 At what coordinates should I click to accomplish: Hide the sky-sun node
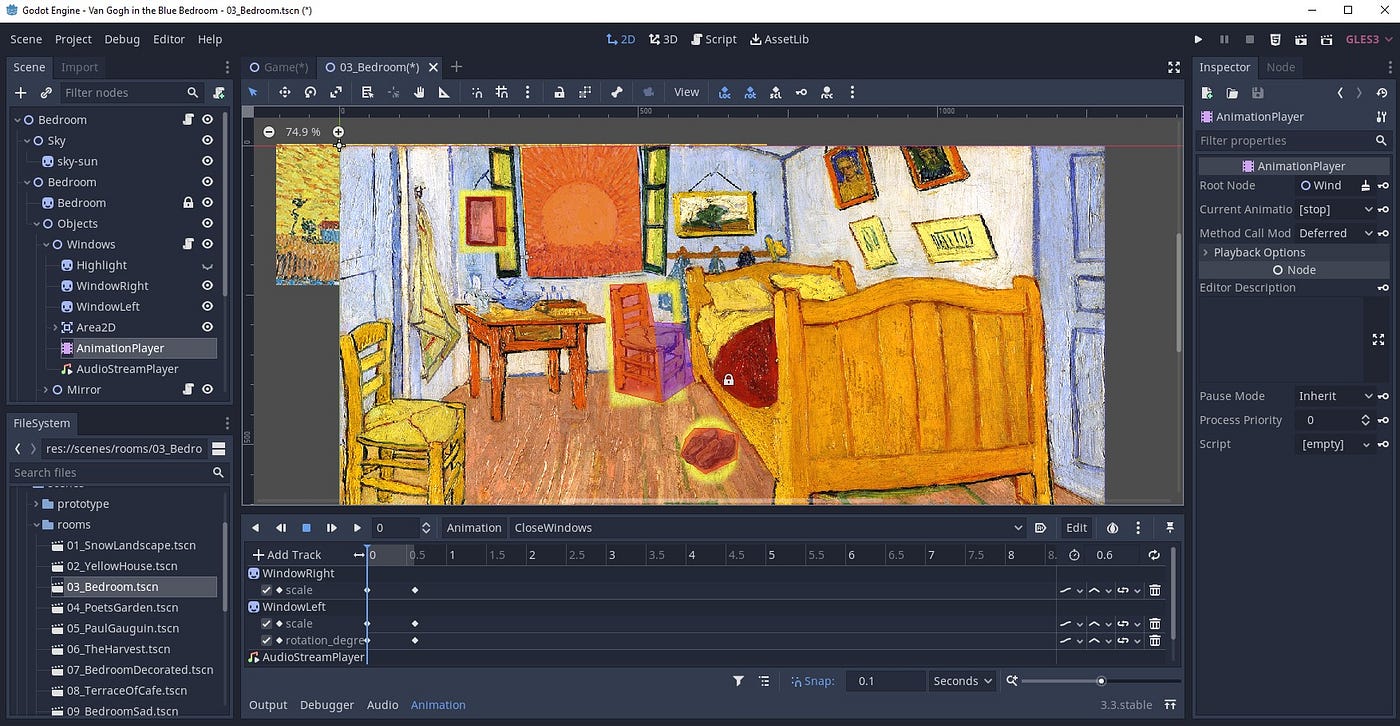[207, 161]
